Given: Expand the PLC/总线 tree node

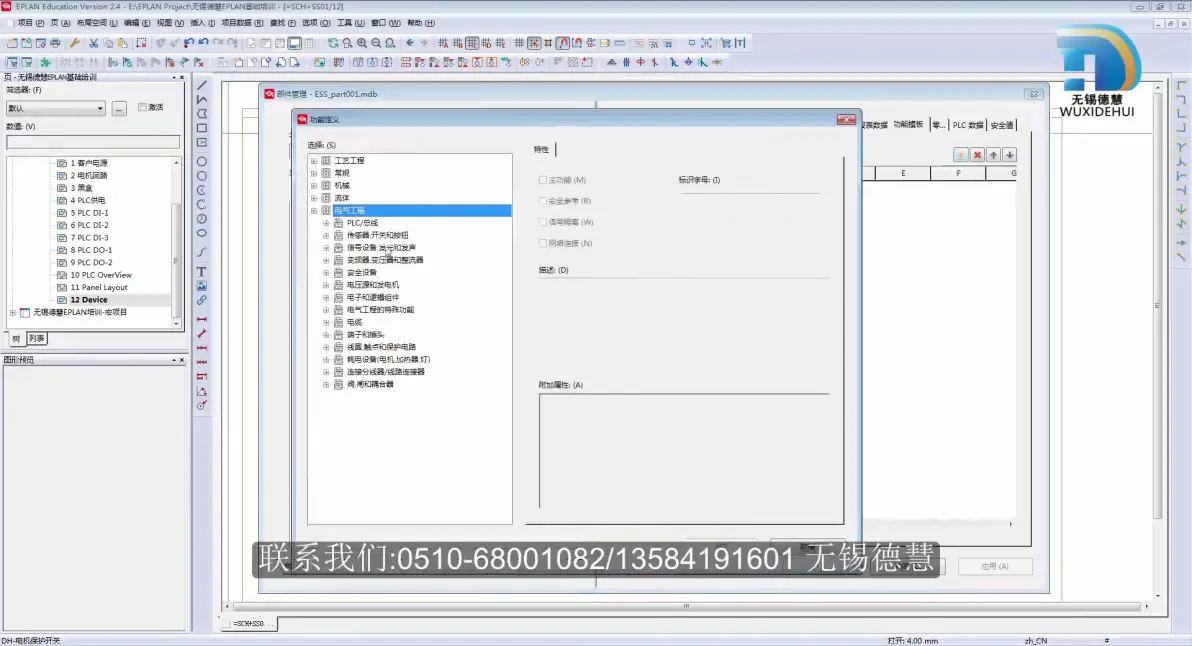Looking at the screenshot, I should [326, 223].
